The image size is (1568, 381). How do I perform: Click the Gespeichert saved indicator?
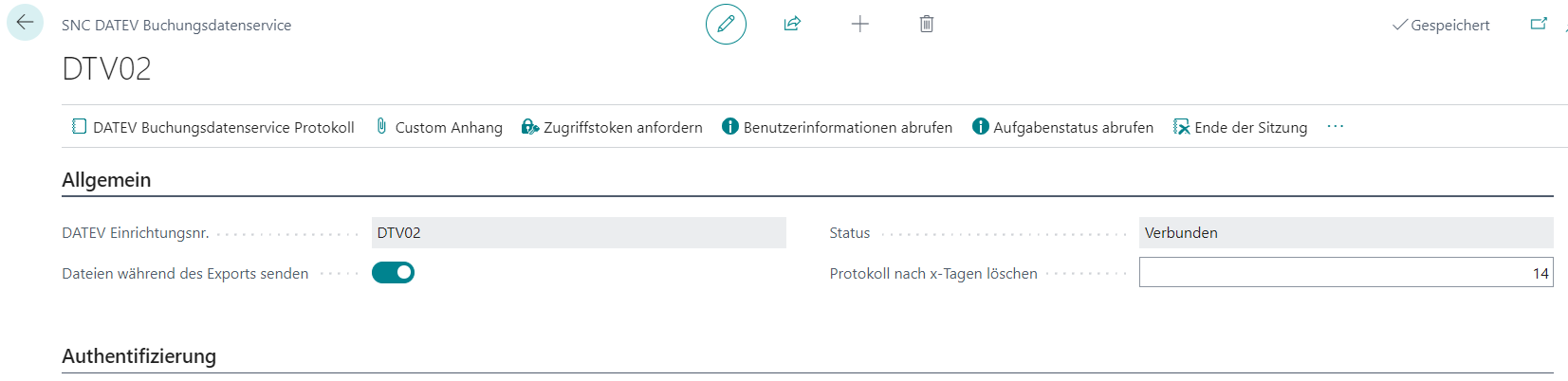tap(1441, 26)
